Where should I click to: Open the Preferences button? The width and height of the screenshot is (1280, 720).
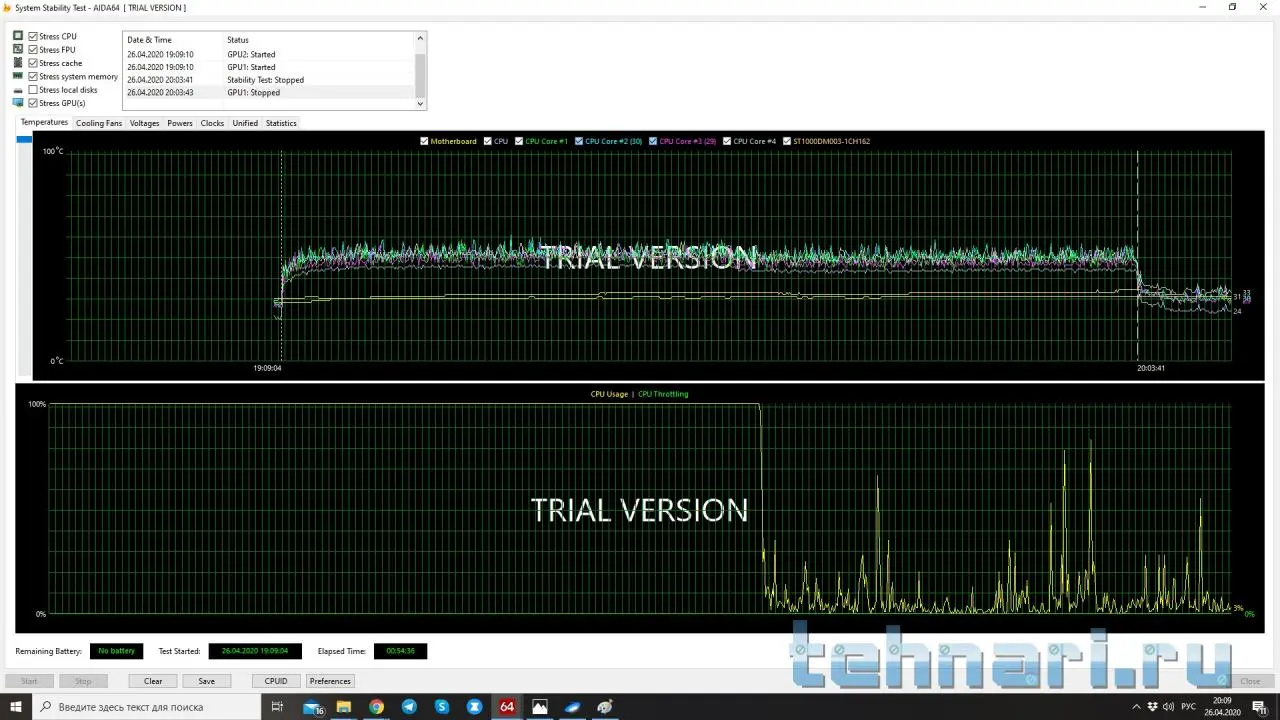[x=330, y=681]
